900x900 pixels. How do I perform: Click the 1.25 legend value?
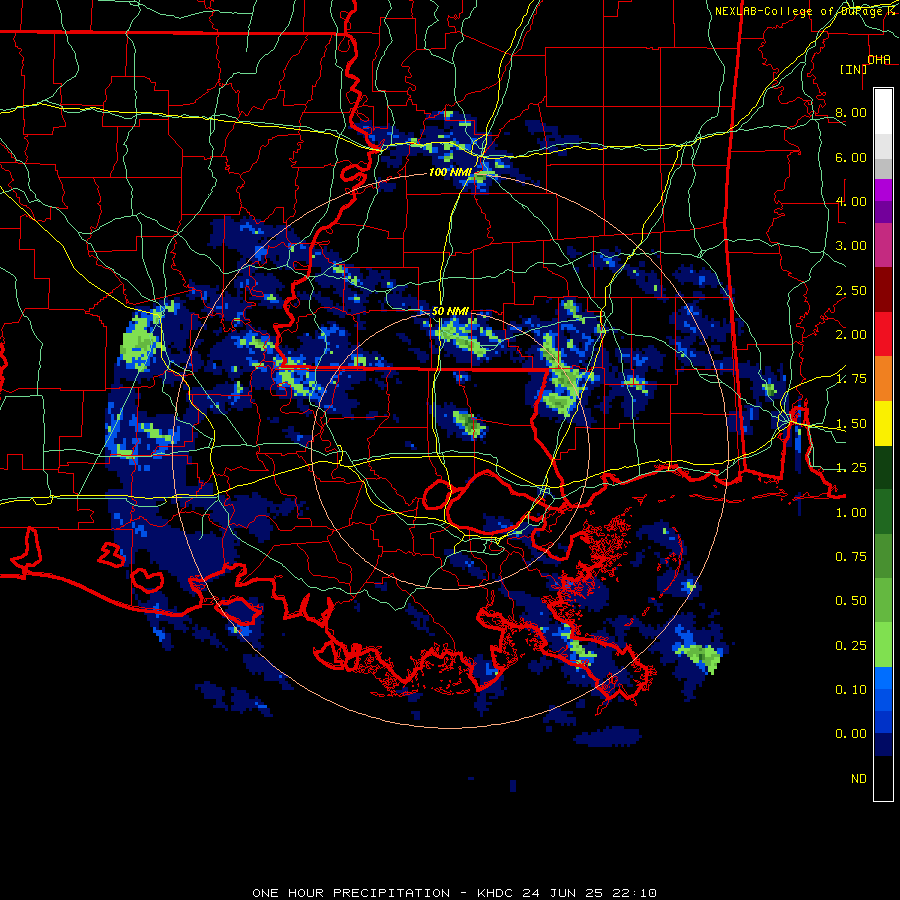(851, 468)
